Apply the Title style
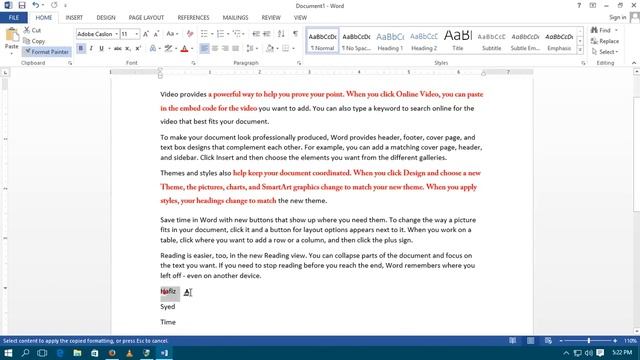This screenshot has height=360, width=640. pyautogui.click(x=458, y=41)
